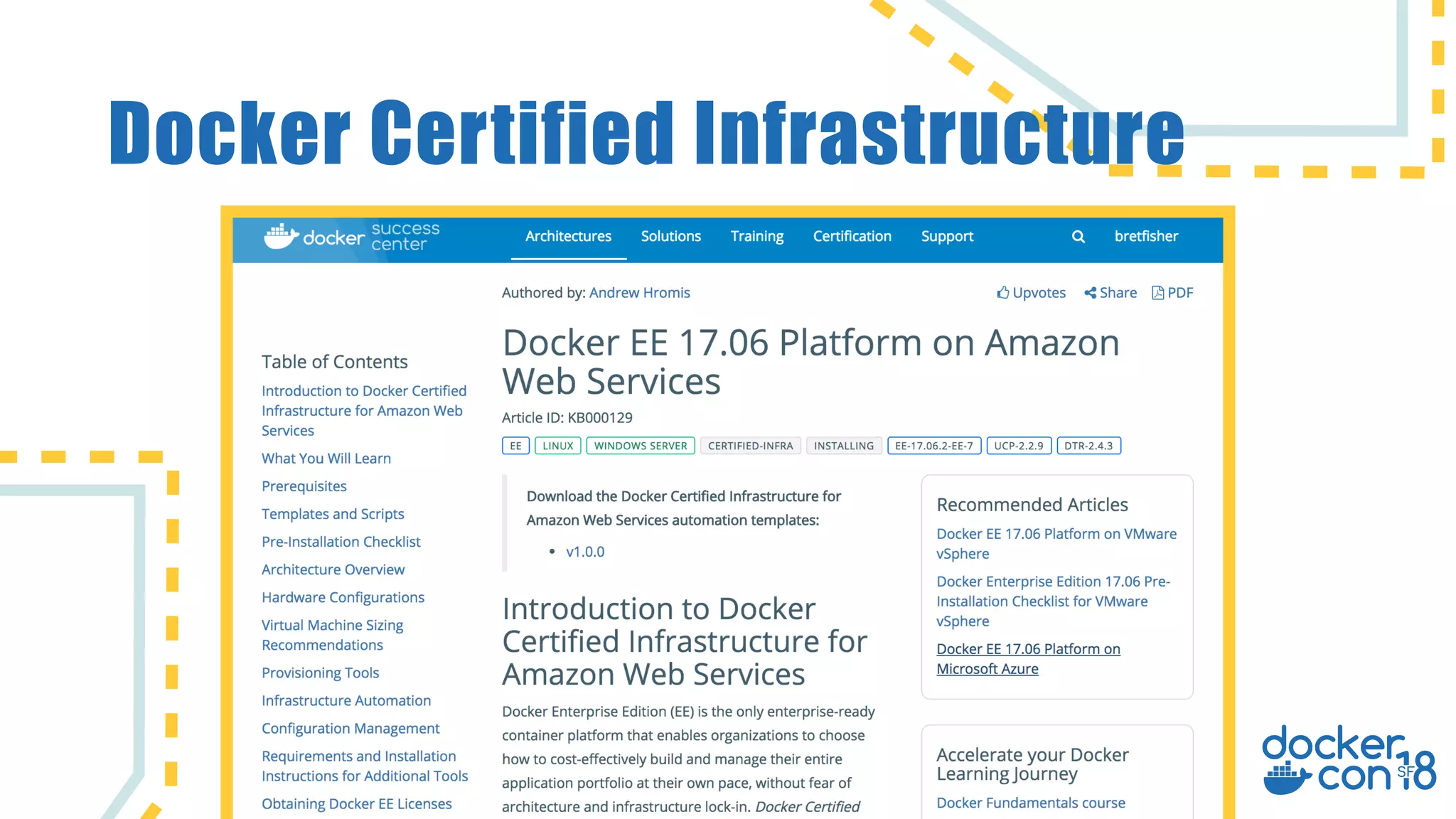Open Requirements and Installation Instructions link

tap(365, 766)
